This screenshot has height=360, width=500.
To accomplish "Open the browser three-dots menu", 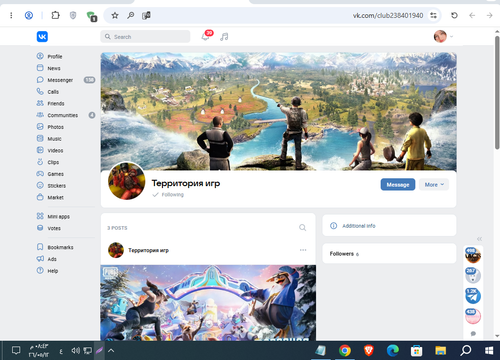I will click(11, 15).
